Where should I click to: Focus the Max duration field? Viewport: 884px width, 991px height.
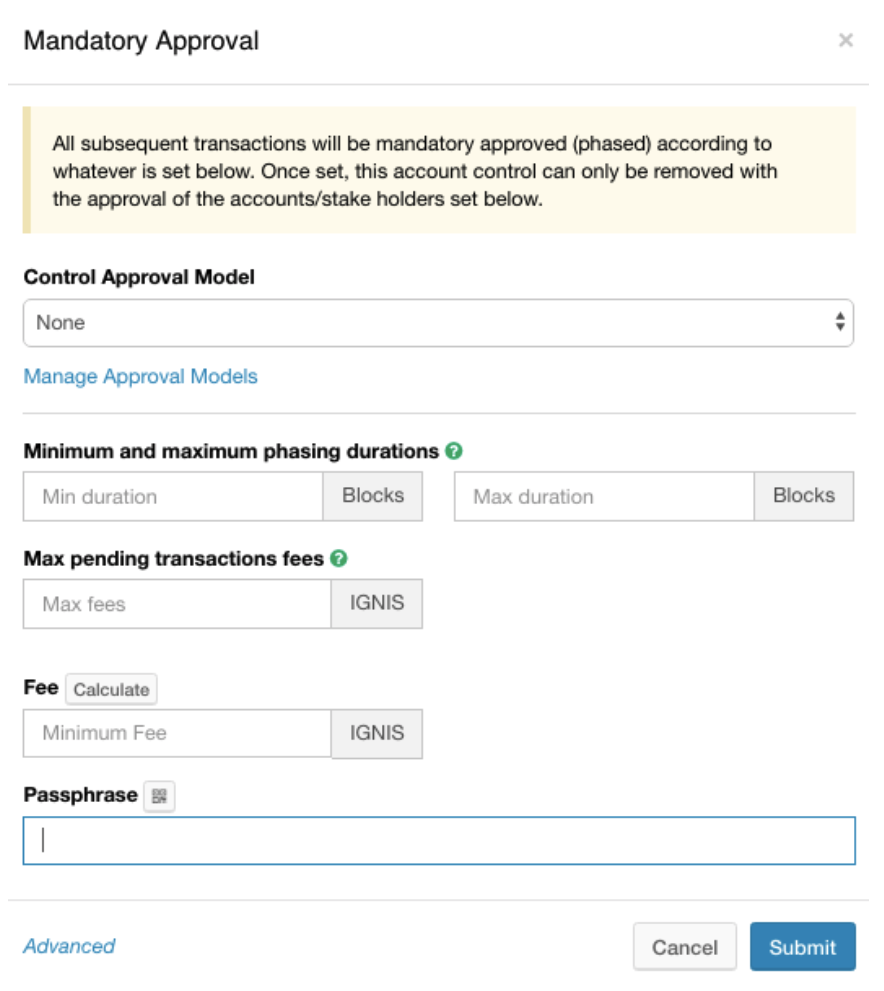pyautogui.click(x=603, y=497)
